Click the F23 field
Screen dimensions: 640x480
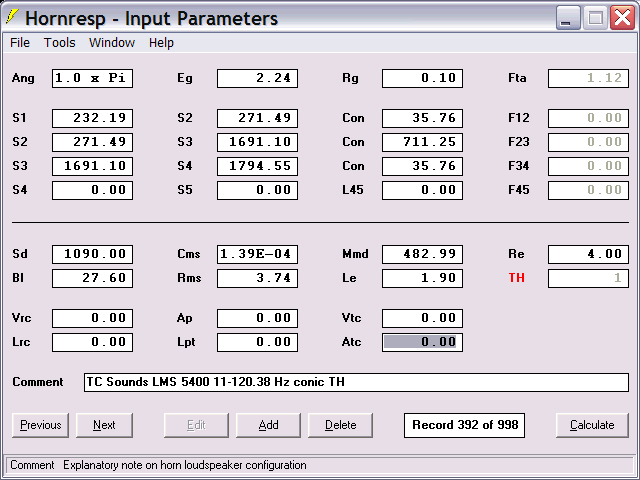(588, 142)
